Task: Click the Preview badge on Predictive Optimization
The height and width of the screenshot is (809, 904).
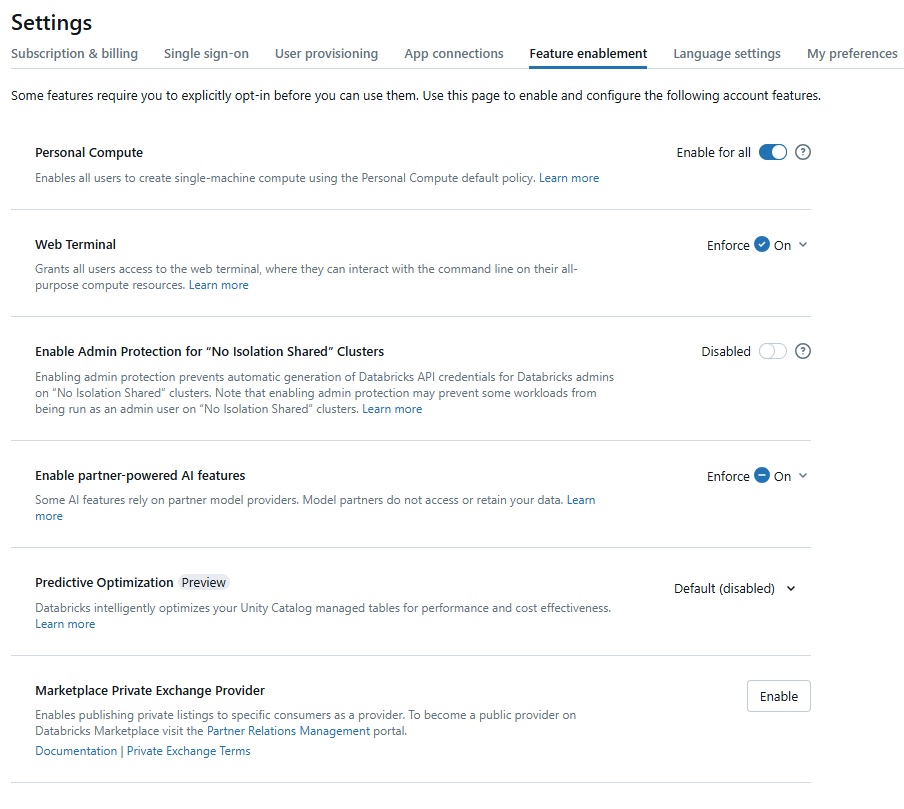Action: pyautogui.click(x=203, y=582)
